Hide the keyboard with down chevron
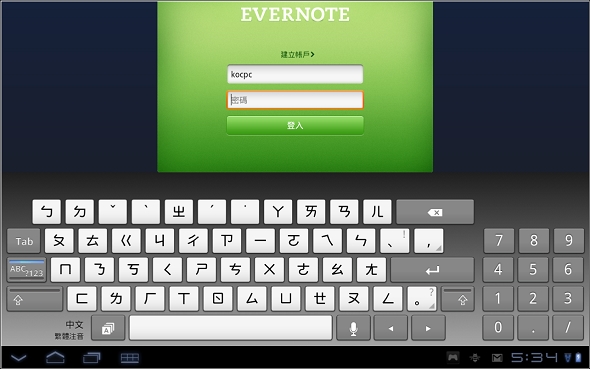Image resolution: width=590 pixels, height=369 pixels. pos(18,358)
